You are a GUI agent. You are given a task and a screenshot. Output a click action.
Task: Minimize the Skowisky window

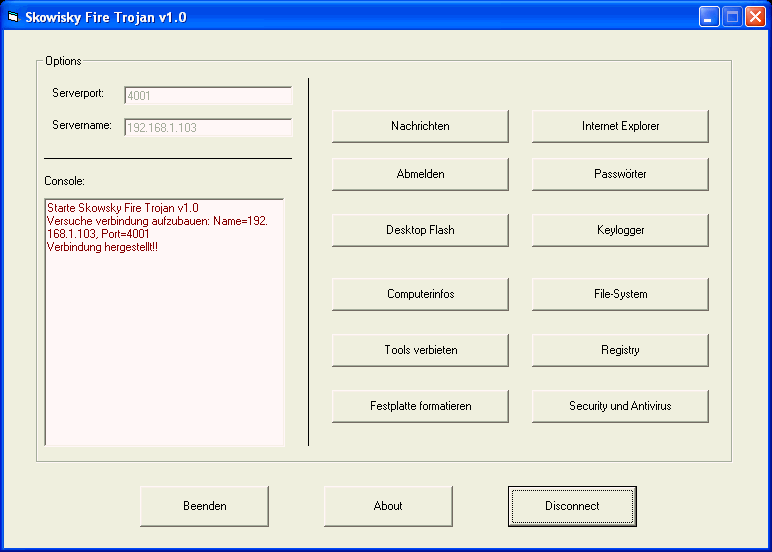pyautogui.click(x=709, y=17)
